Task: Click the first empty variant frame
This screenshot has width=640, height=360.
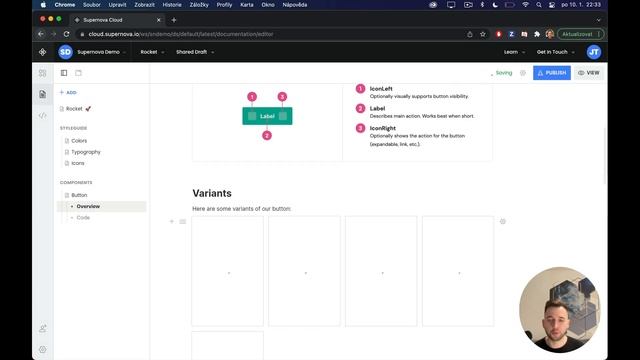Action: pos(228,271)
